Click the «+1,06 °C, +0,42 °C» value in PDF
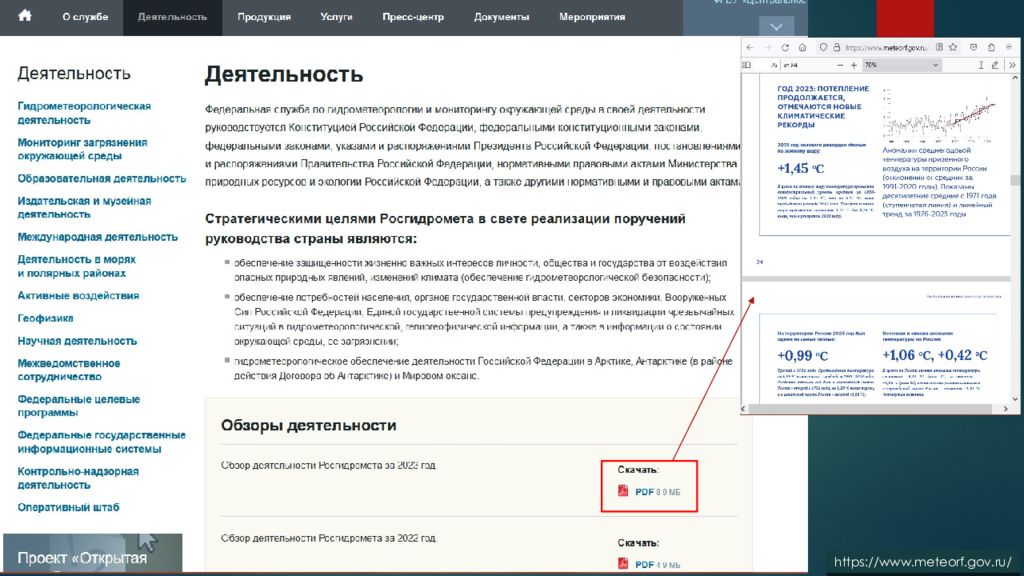 click(935, 355)
